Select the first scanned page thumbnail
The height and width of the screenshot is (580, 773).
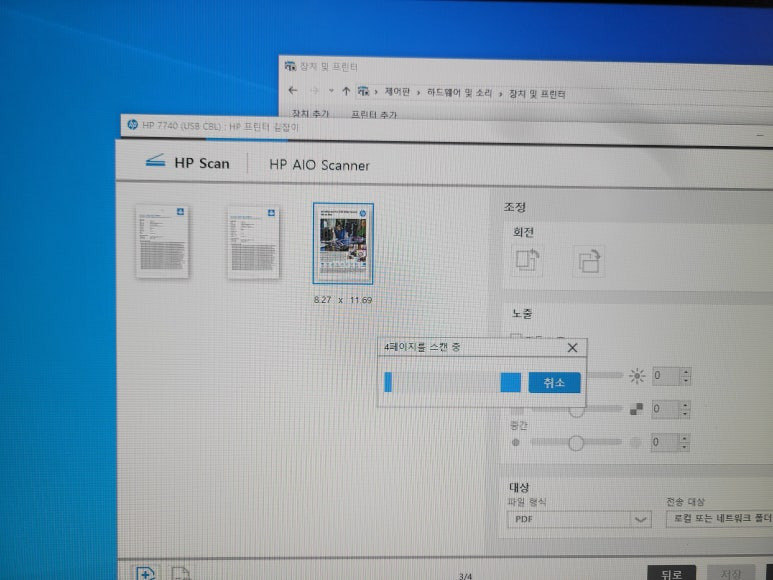coord(162,241)
